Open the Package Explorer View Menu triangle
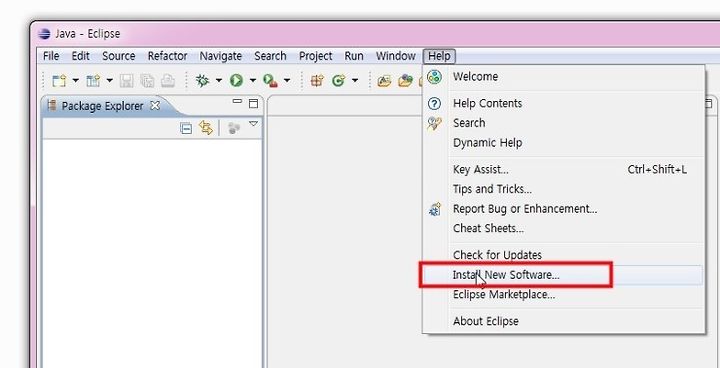The width and height of the screenshot is (720, 368). [253, 124]
